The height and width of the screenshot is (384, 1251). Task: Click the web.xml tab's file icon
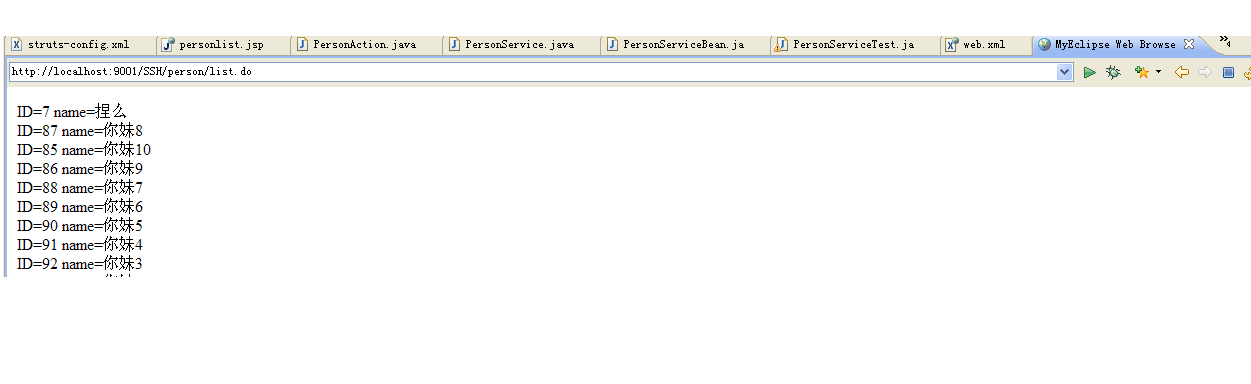(x=952, y=45)
